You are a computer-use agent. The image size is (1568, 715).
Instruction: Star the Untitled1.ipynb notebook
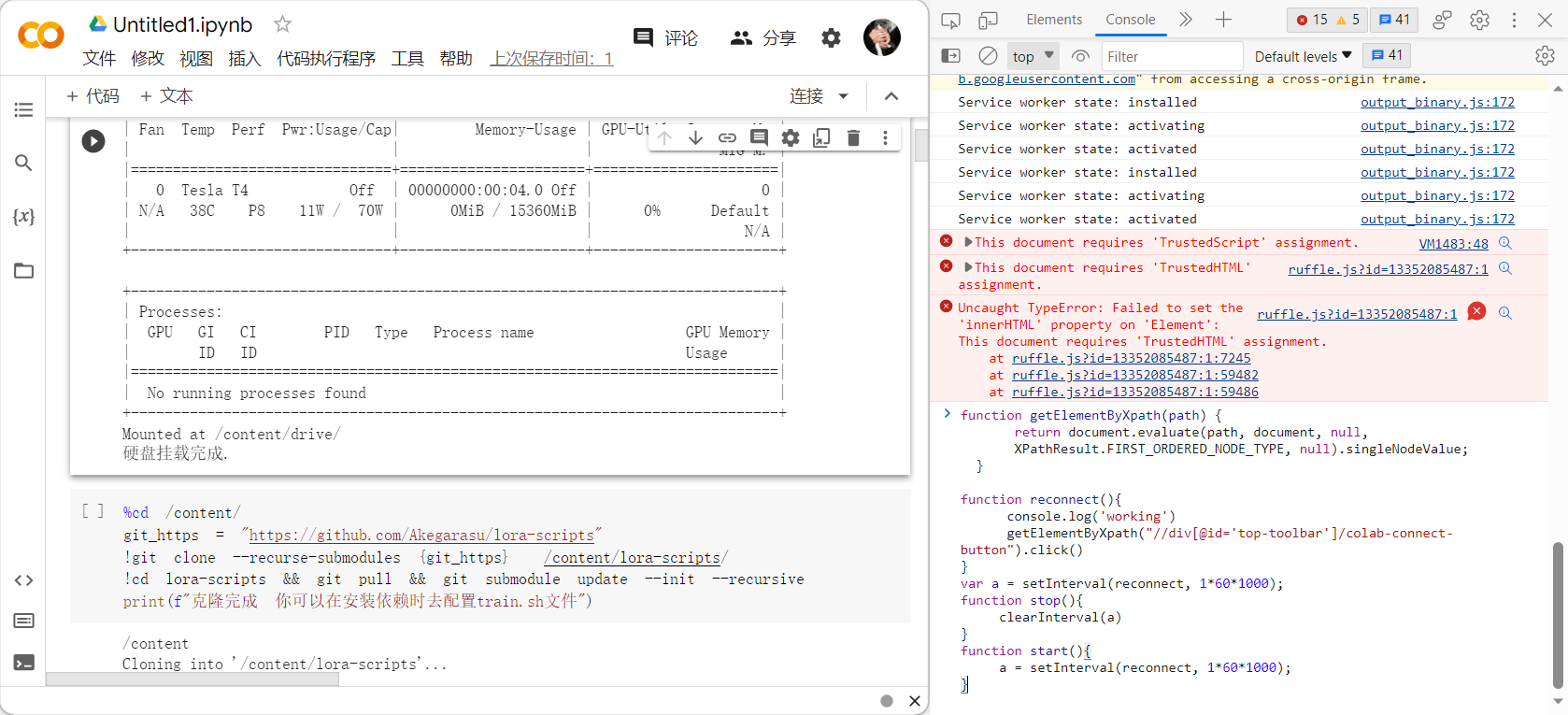[x=282, y=24]
